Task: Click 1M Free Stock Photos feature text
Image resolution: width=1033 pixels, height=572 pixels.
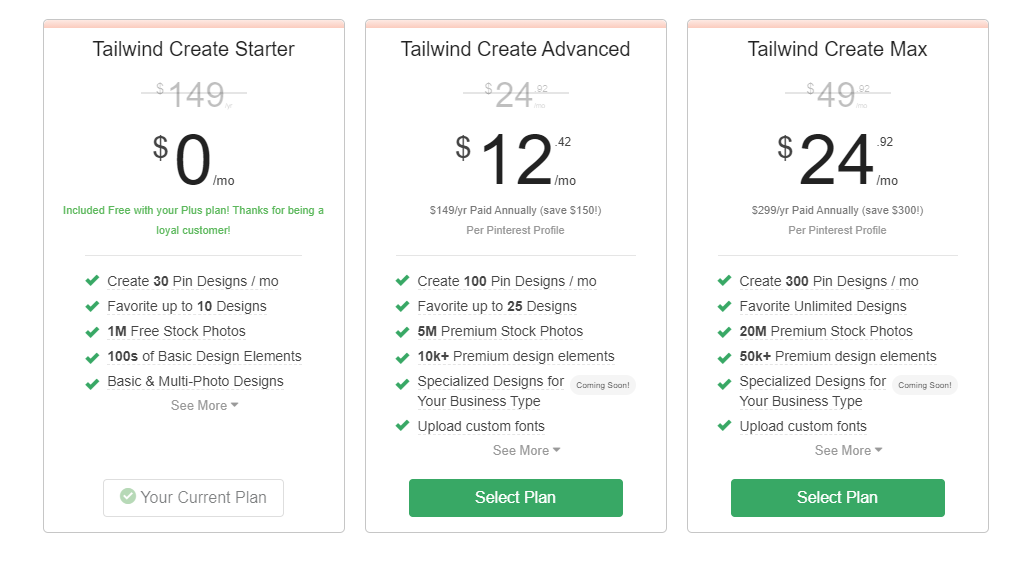Action: point(176,331)
